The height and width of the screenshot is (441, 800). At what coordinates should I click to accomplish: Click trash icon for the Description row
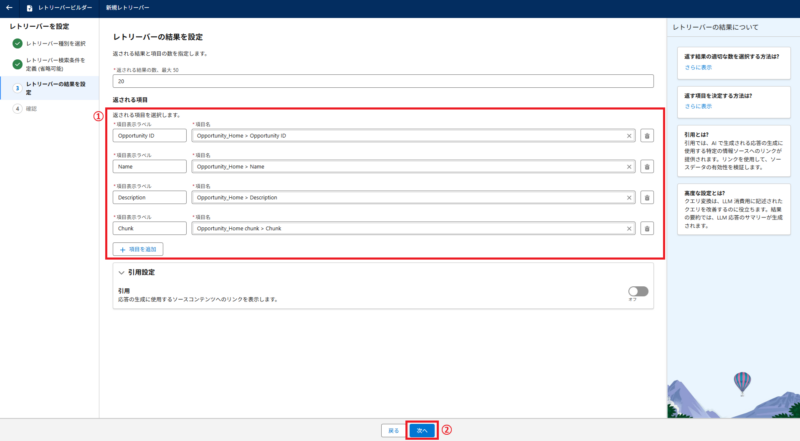(646, 198)
